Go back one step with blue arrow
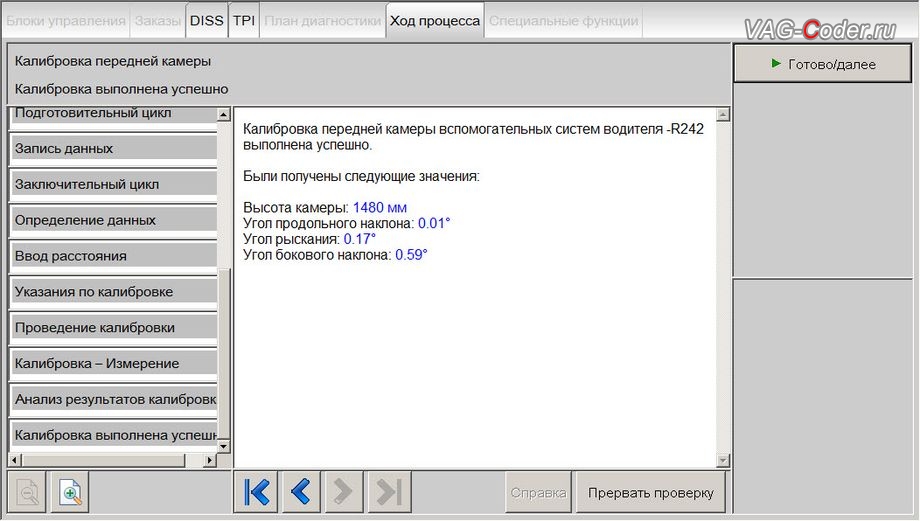 (x=300, y=492)
